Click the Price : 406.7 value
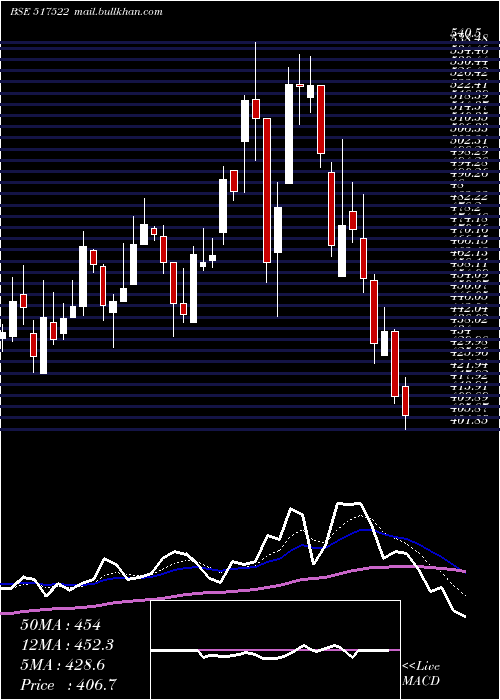This screenshot has width=500, height=700. coord(69,685)
